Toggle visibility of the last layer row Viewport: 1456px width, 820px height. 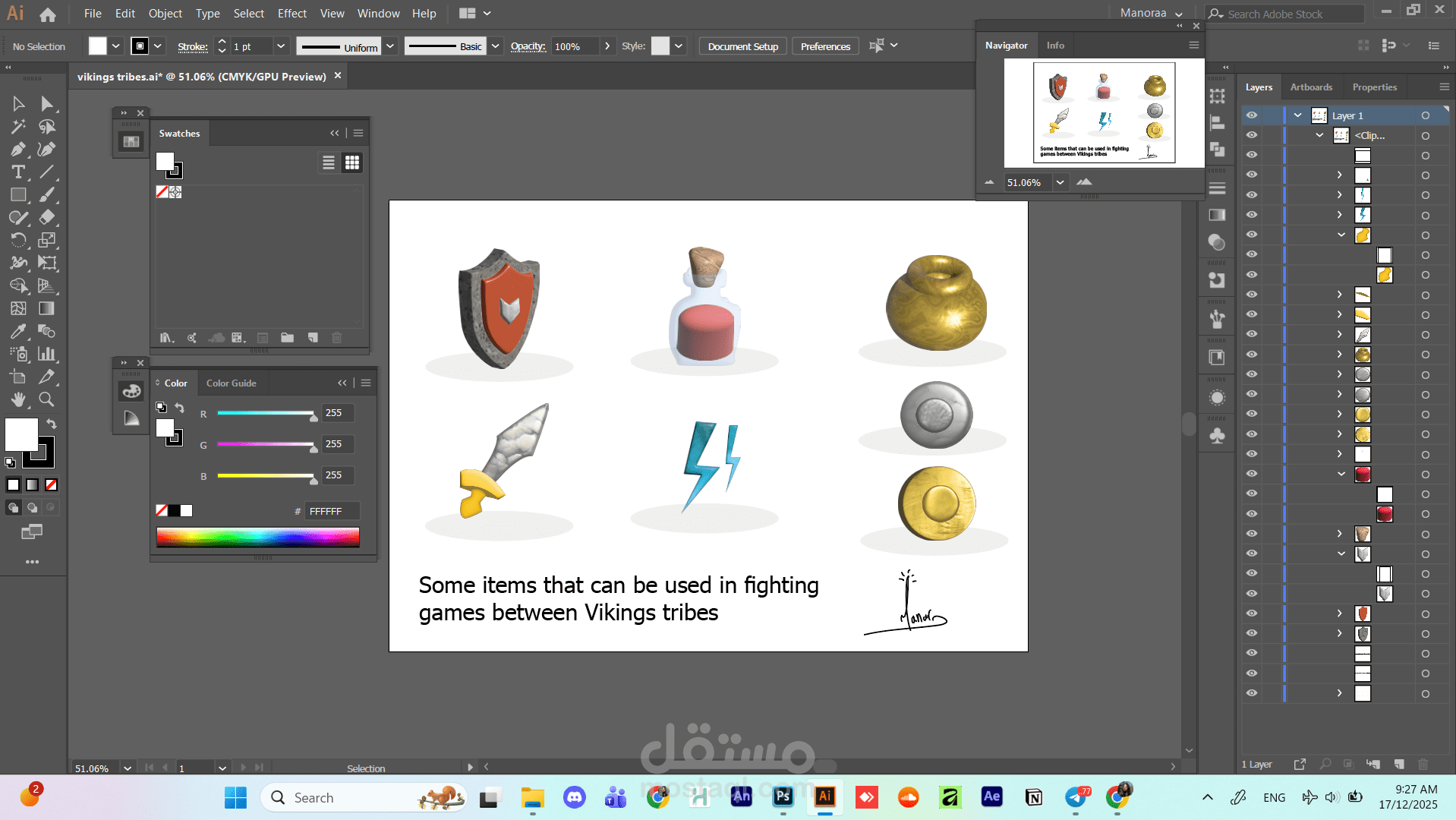1252,693
